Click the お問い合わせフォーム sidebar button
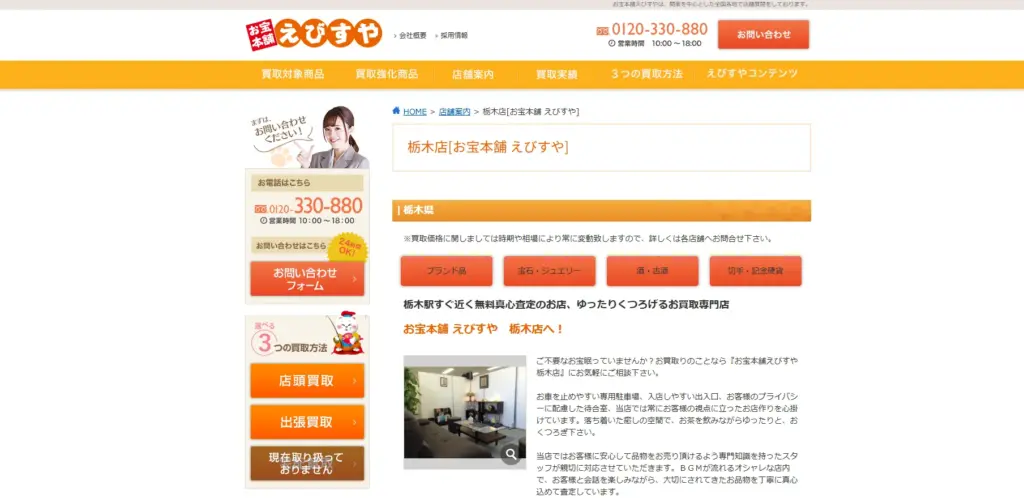 point(306,279)
